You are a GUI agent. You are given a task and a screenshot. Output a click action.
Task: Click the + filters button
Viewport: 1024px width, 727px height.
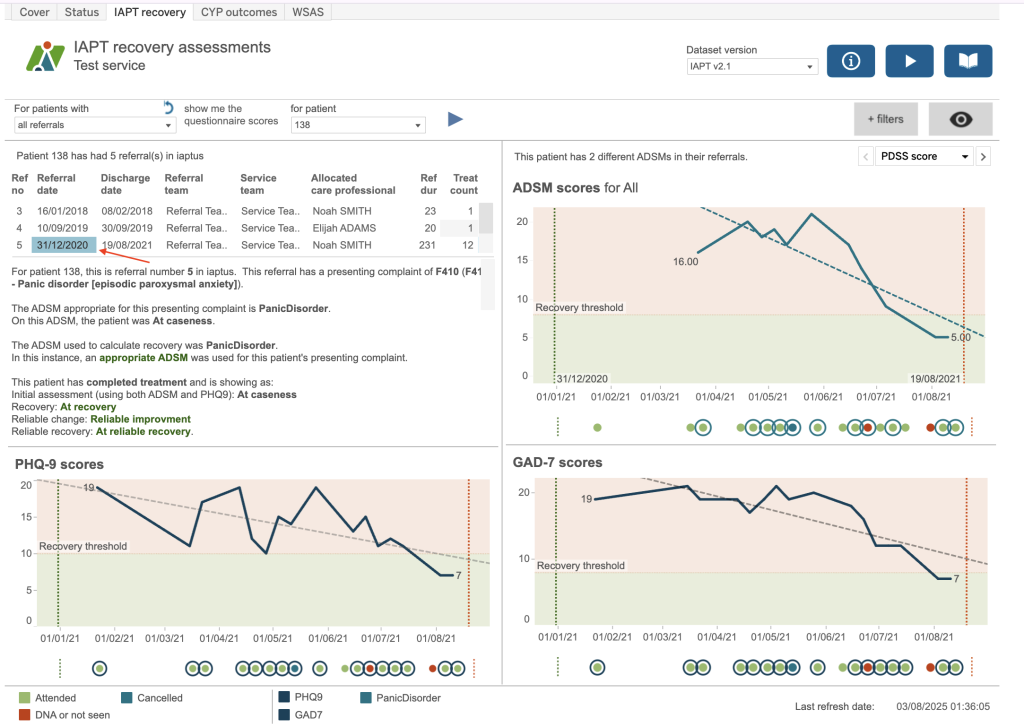885,119
